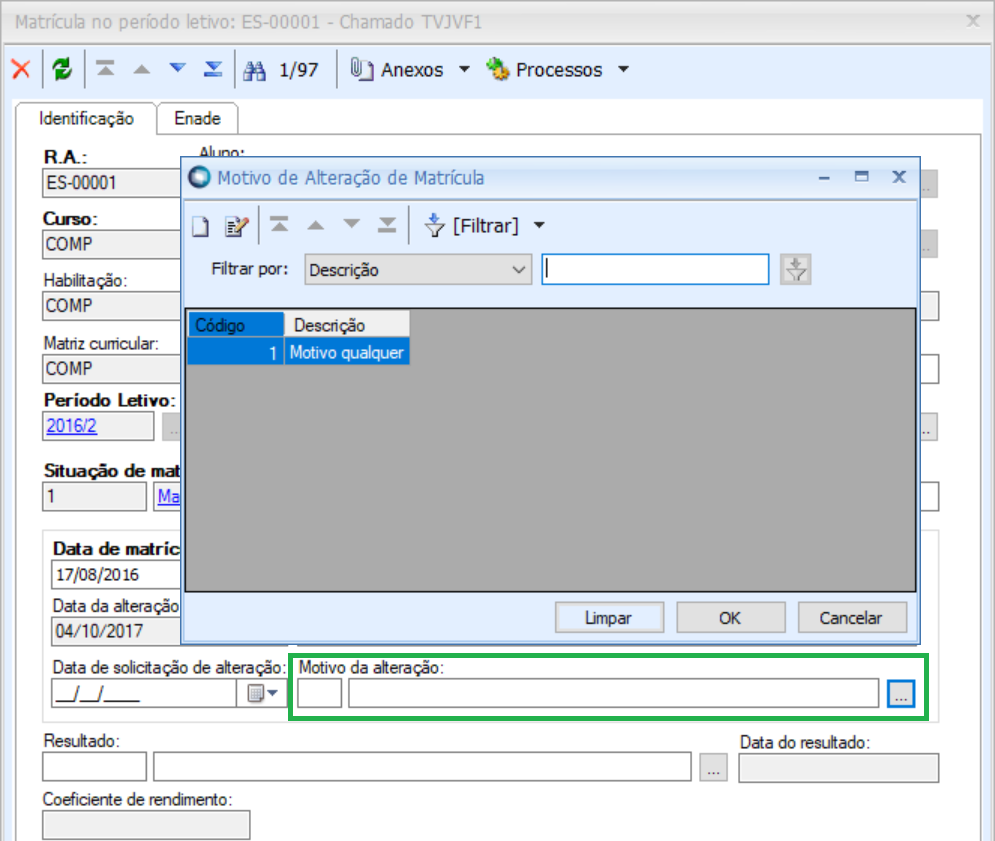Viewport: 995px width, 841px height.
Task: Switch to the Identificação tab
Action: tap(86, 119)
